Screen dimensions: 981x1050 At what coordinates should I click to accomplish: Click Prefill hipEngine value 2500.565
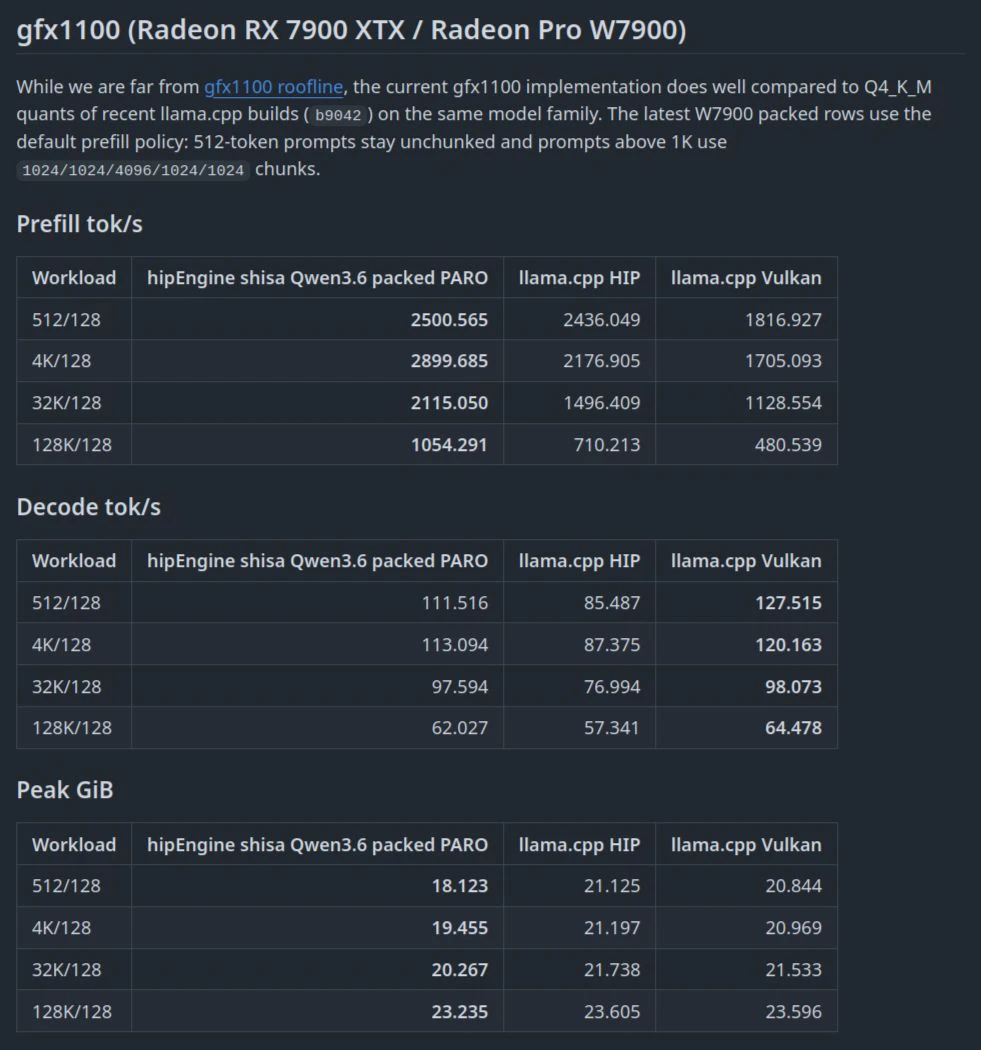tap(449, 319)
